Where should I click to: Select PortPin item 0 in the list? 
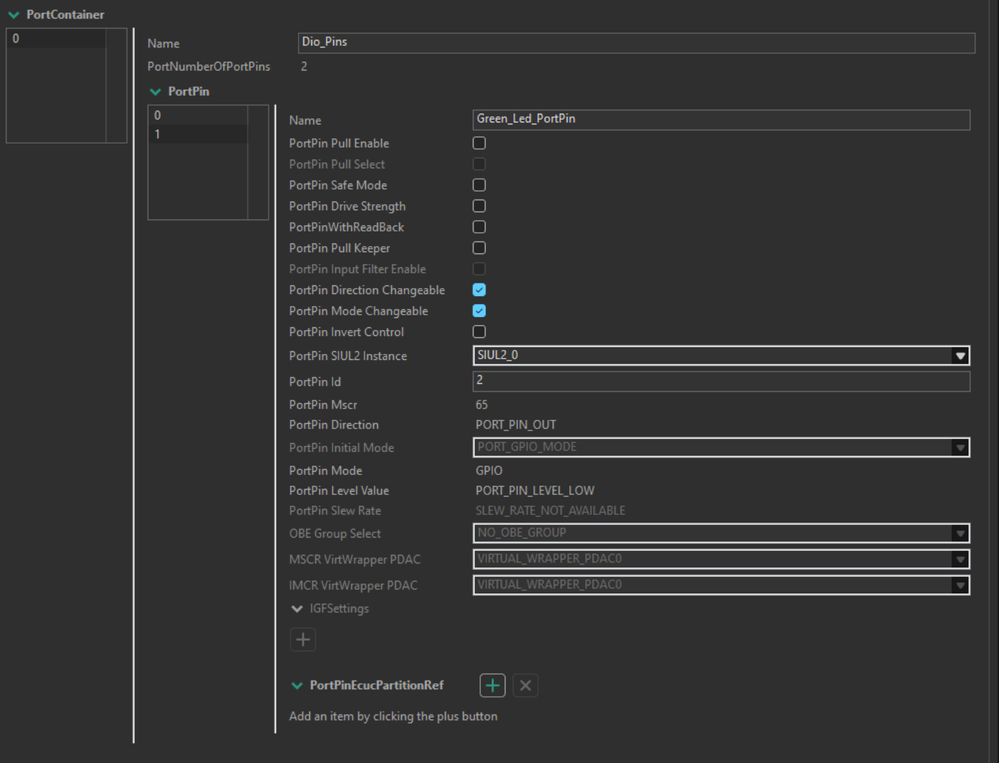[x=197, y=116]
